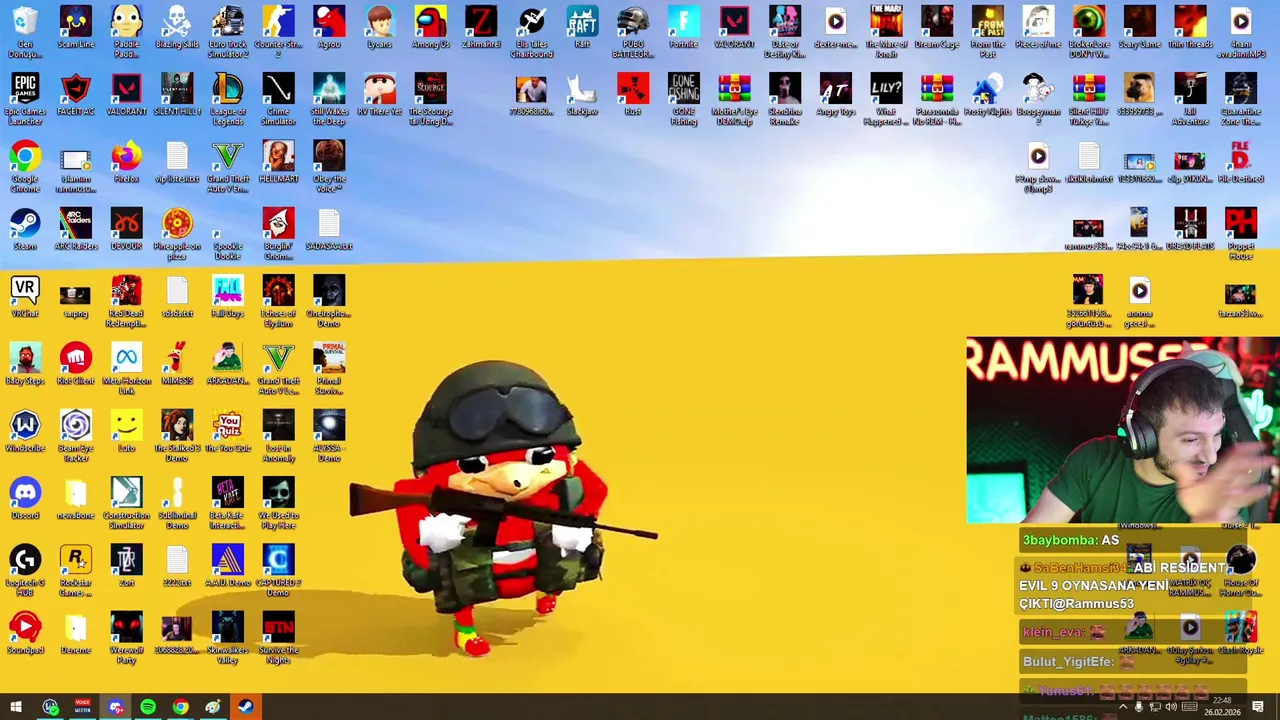Open the Discord desktop shortcut

[25, 499]
